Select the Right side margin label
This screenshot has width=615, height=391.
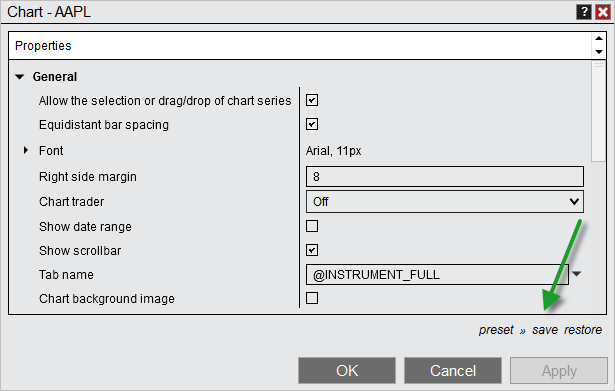[x=88, y=177]
